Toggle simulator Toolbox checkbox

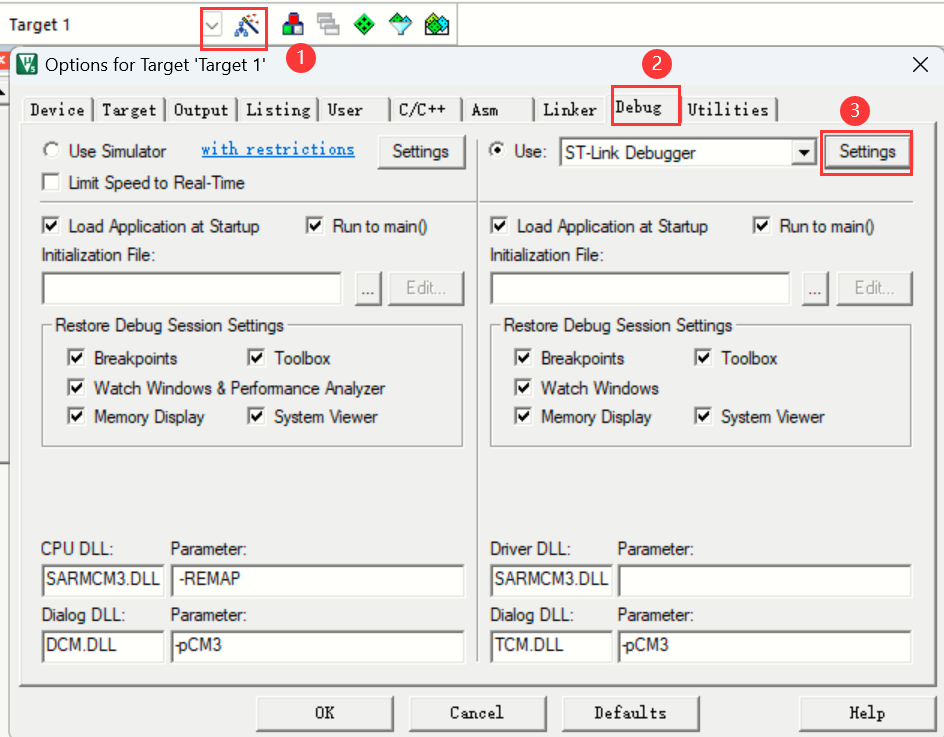tap(256, 358)
